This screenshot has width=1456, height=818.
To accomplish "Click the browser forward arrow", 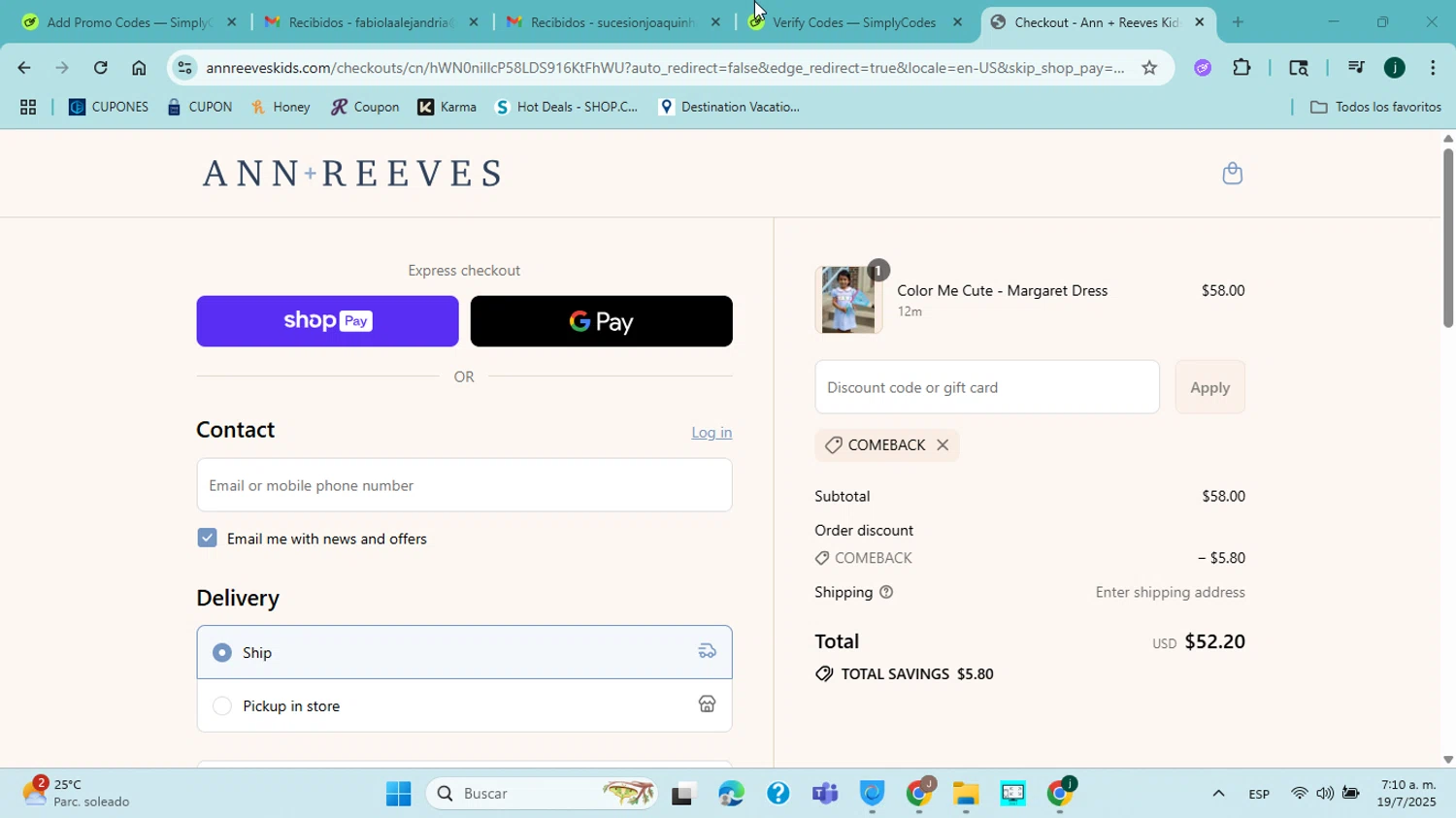I will pos(62,68).
